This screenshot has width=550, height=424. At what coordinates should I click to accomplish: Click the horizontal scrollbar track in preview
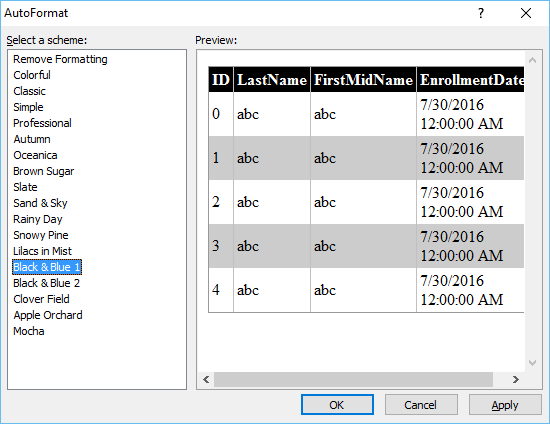353,379
